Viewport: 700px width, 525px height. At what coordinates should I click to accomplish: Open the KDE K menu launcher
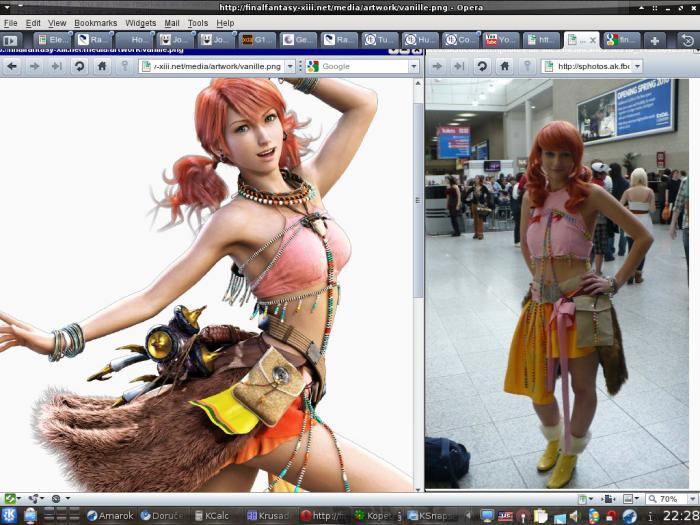9,516
